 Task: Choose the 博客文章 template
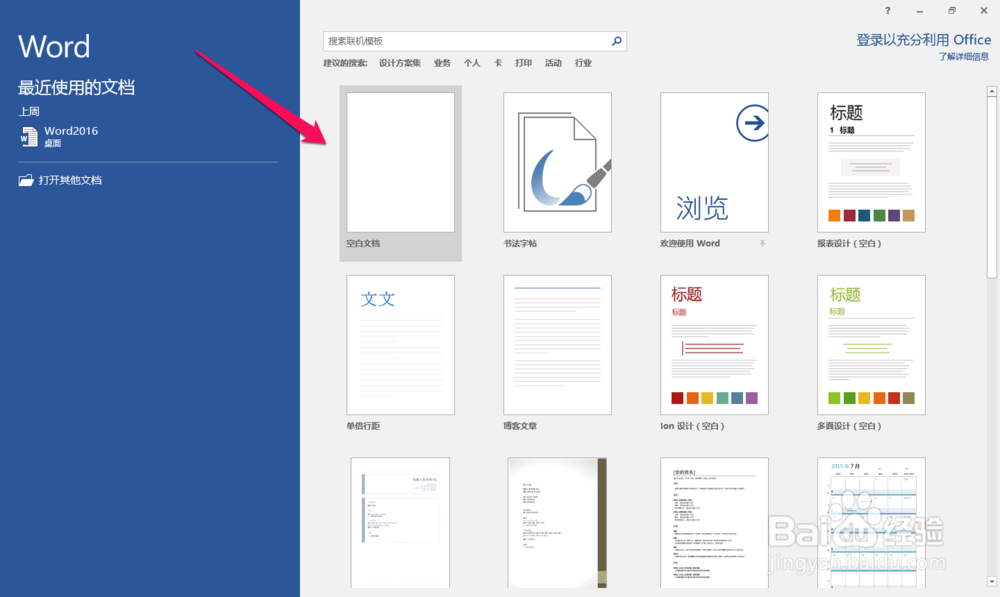point(557,345)
